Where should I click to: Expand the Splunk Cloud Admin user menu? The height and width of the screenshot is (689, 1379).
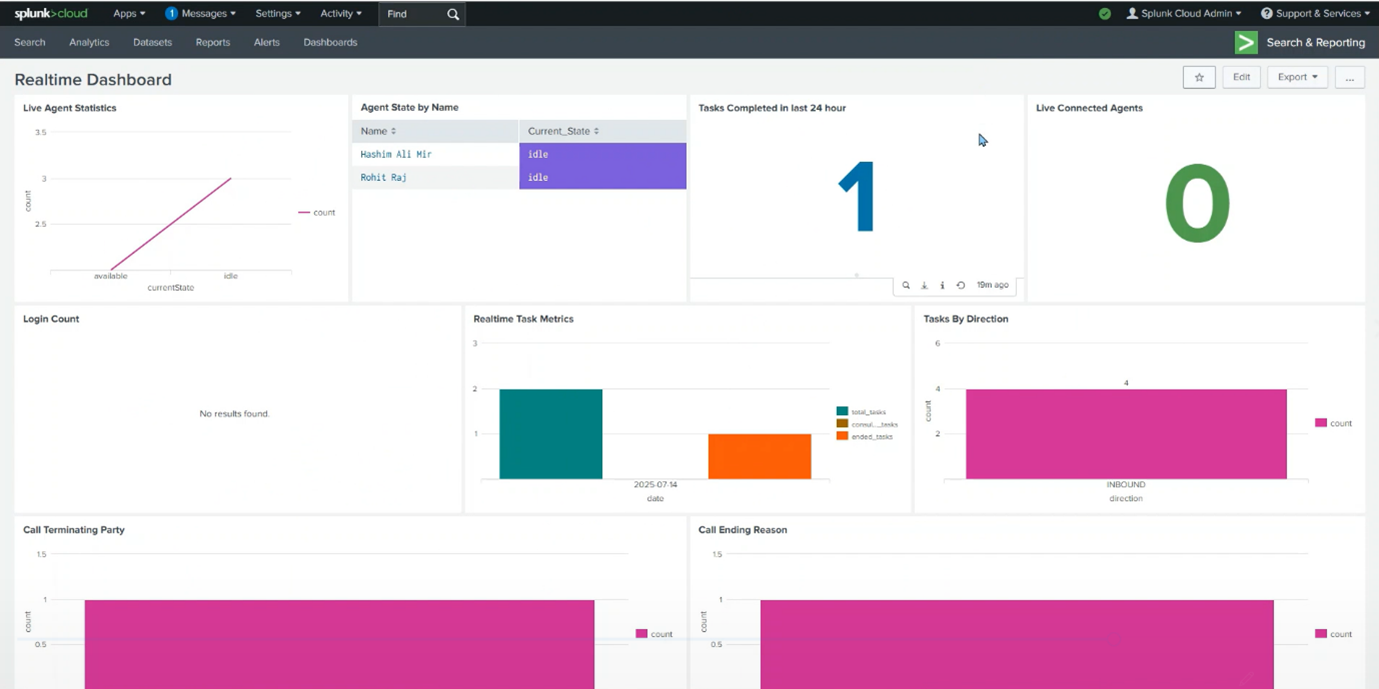(x=1184, y=13)
